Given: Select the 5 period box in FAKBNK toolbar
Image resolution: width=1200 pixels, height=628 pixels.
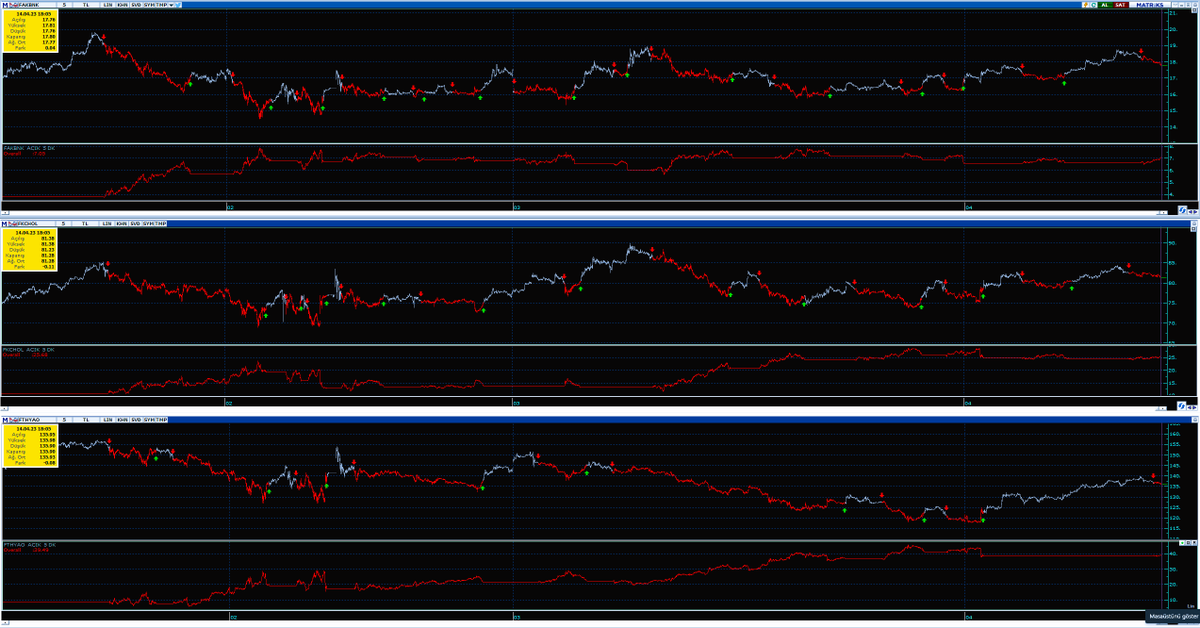Looking at the screenshot, I should tap(64, 5).
